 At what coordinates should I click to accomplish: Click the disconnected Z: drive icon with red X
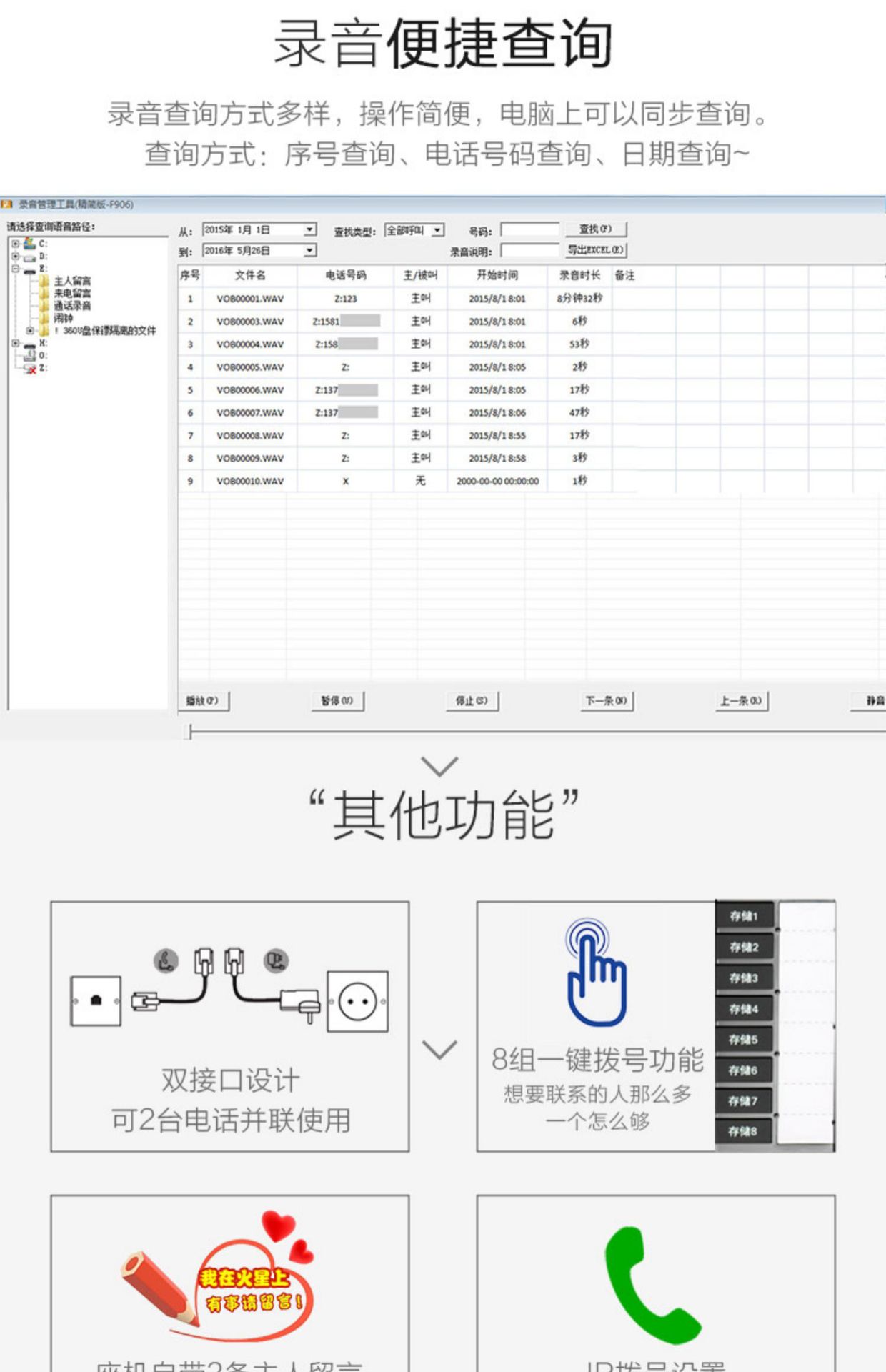30,368
